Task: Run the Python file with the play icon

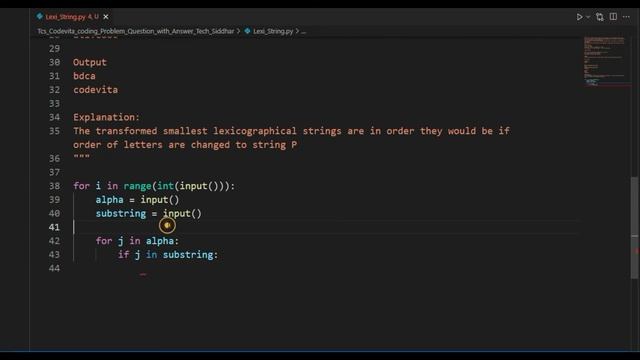Action: 579,17
